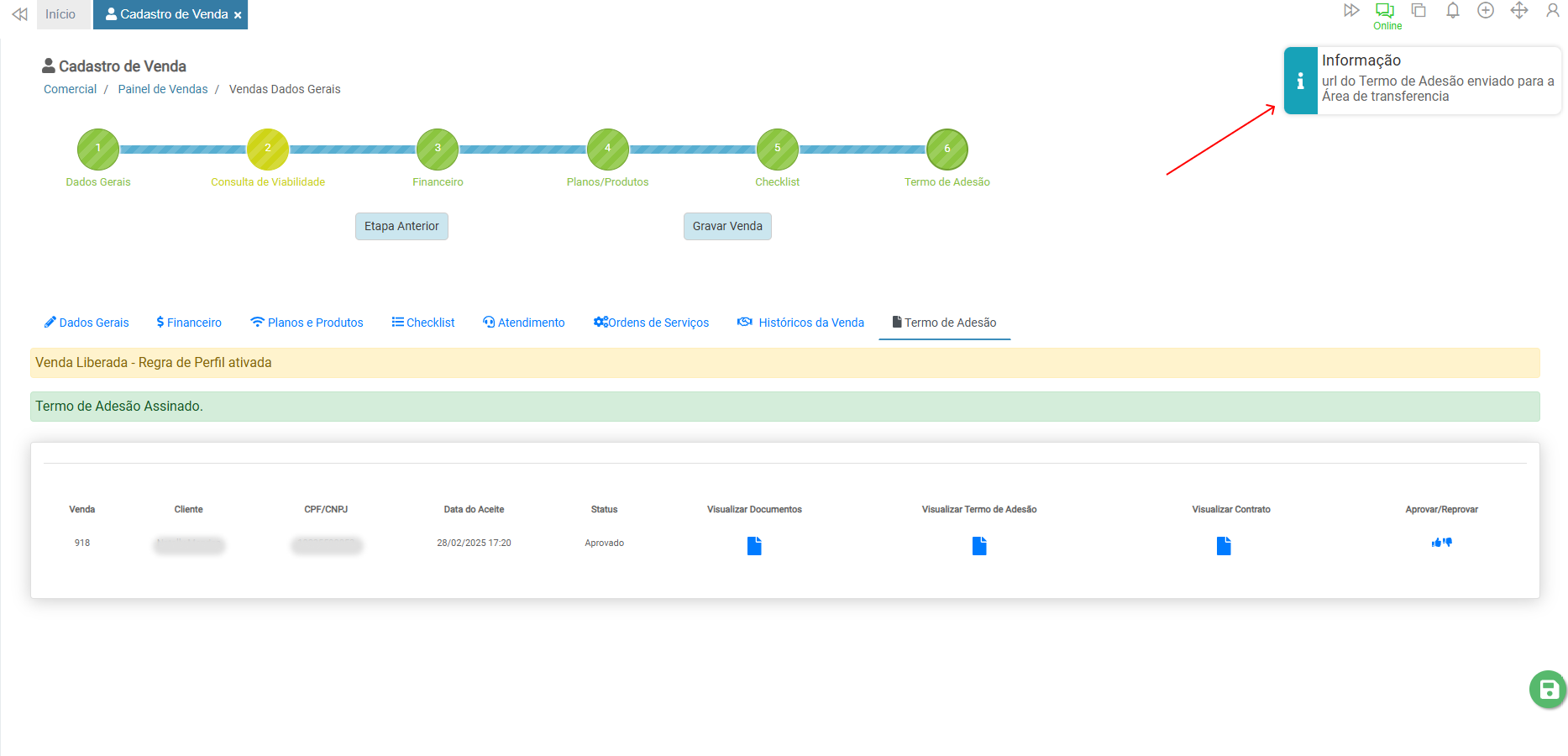Open the Visualizar Documentos file icon

754,546
